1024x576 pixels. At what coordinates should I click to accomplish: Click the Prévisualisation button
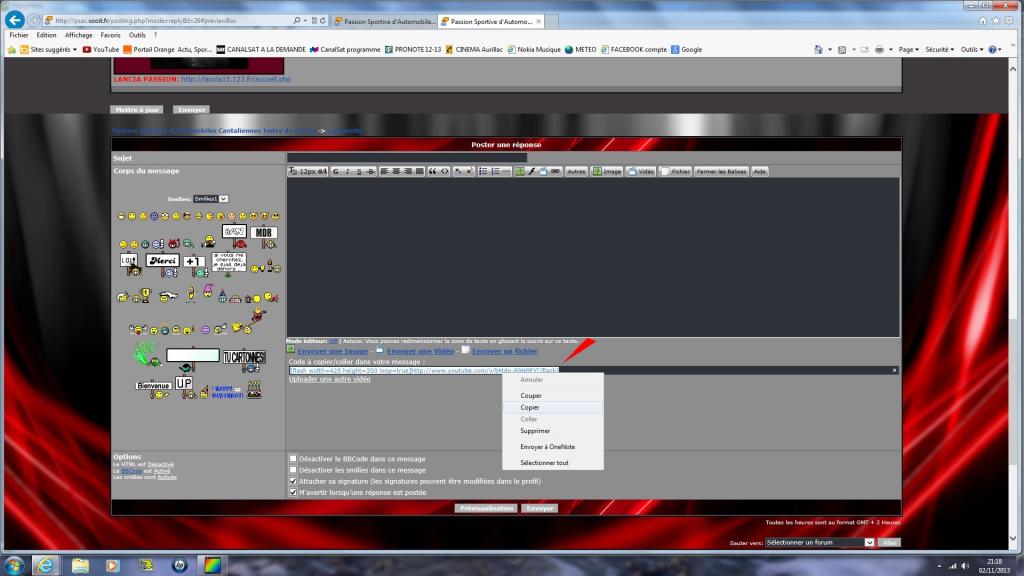tap(487, 508)
